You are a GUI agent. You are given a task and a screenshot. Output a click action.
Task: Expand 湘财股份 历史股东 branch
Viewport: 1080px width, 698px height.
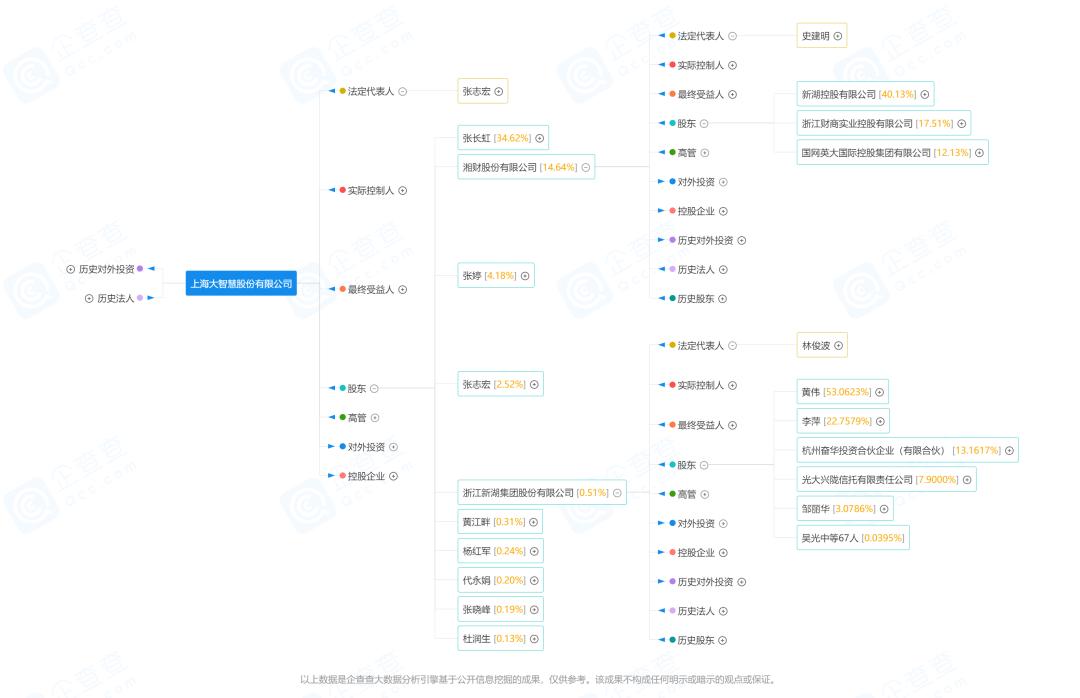(x=723, y=299)
